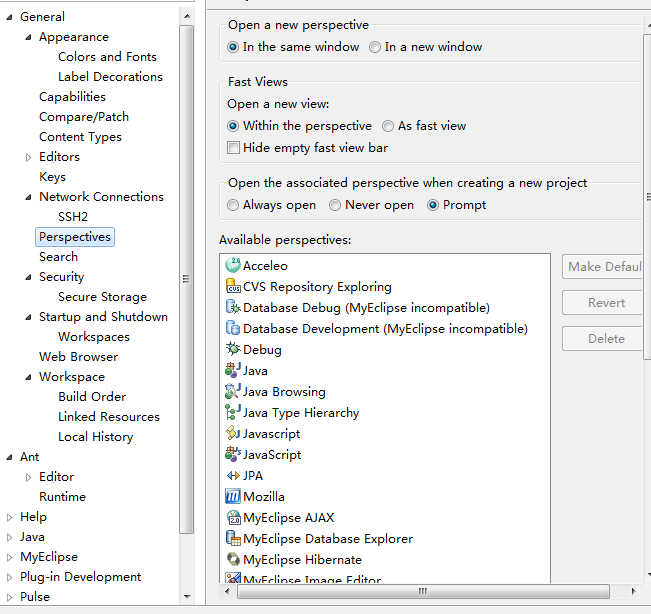Open Build Order preferences
The width and height of the screenshot is (651, 614).
point(92,396)
